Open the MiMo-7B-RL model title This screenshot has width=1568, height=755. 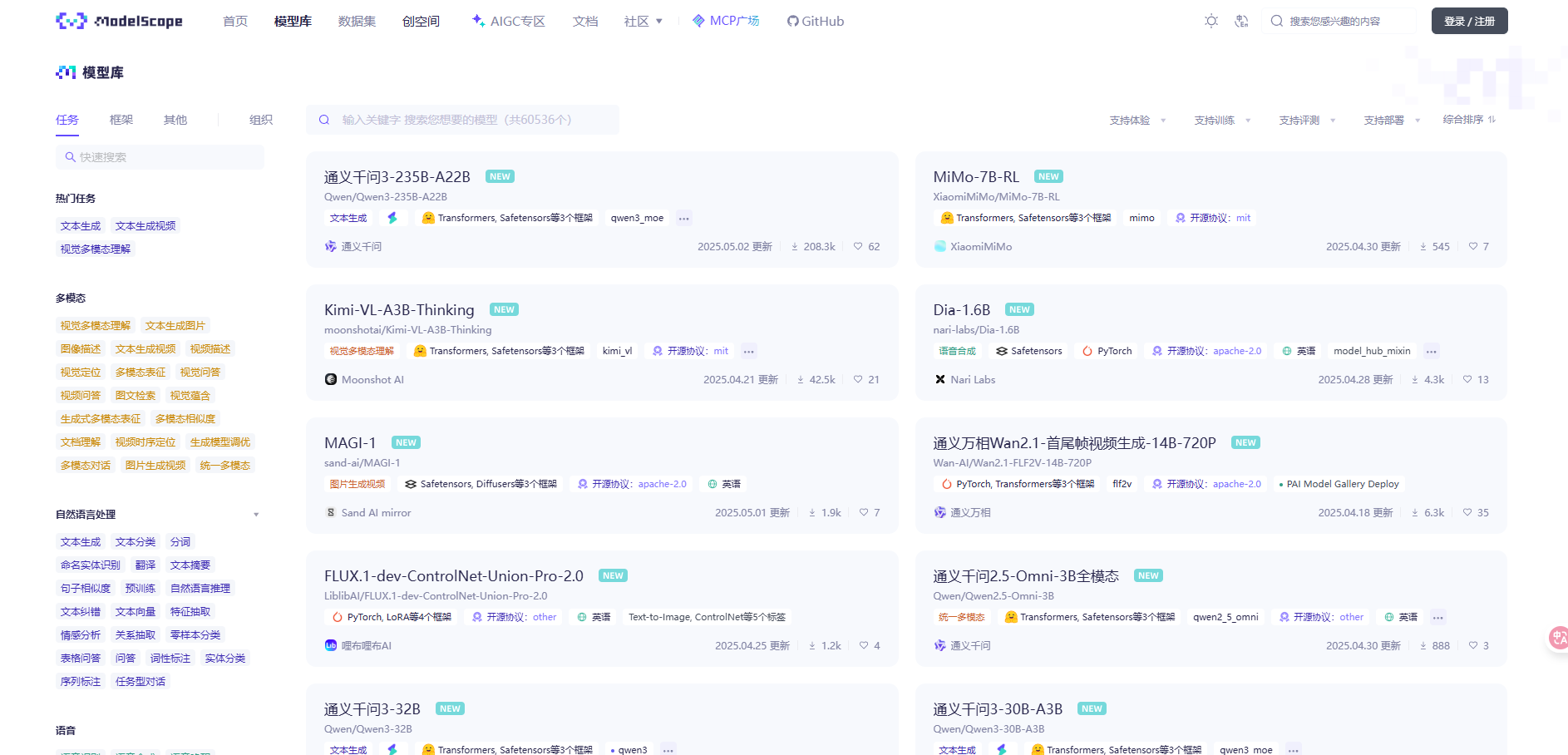point(976,176)
